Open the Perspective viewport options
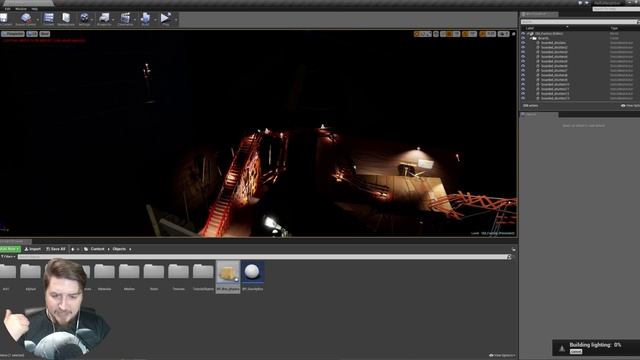 13,34
